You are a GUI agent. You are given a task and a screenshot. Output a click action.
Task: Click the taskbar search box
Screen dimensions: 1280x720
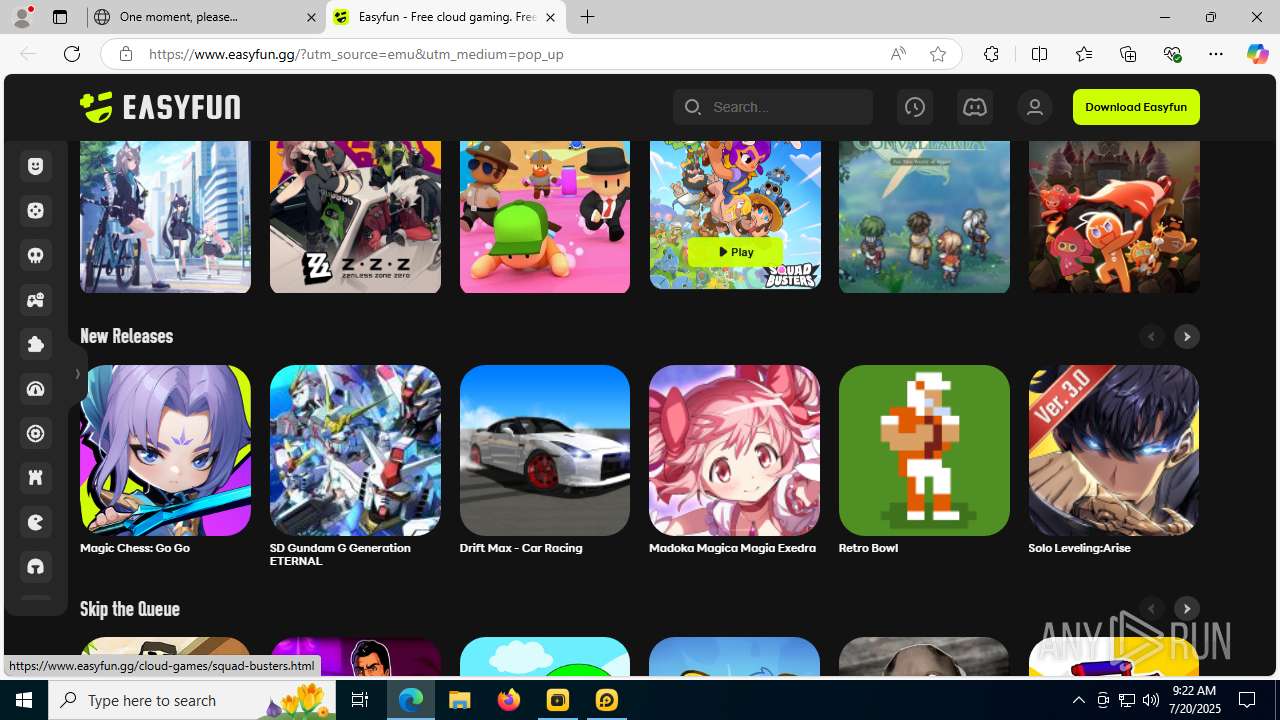point(192,700)
